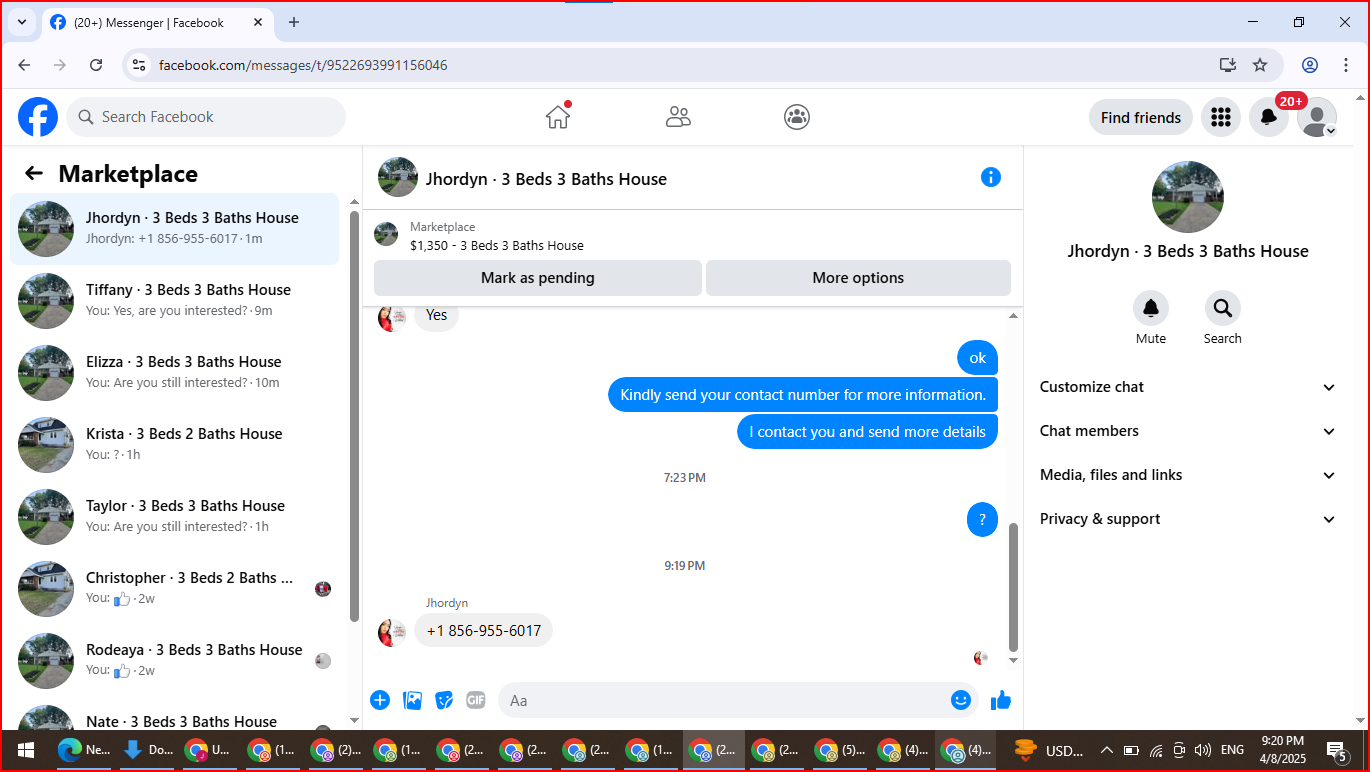Click the large house thumbnail in info panel
Screen dimensions: 1370x772
1188,197
